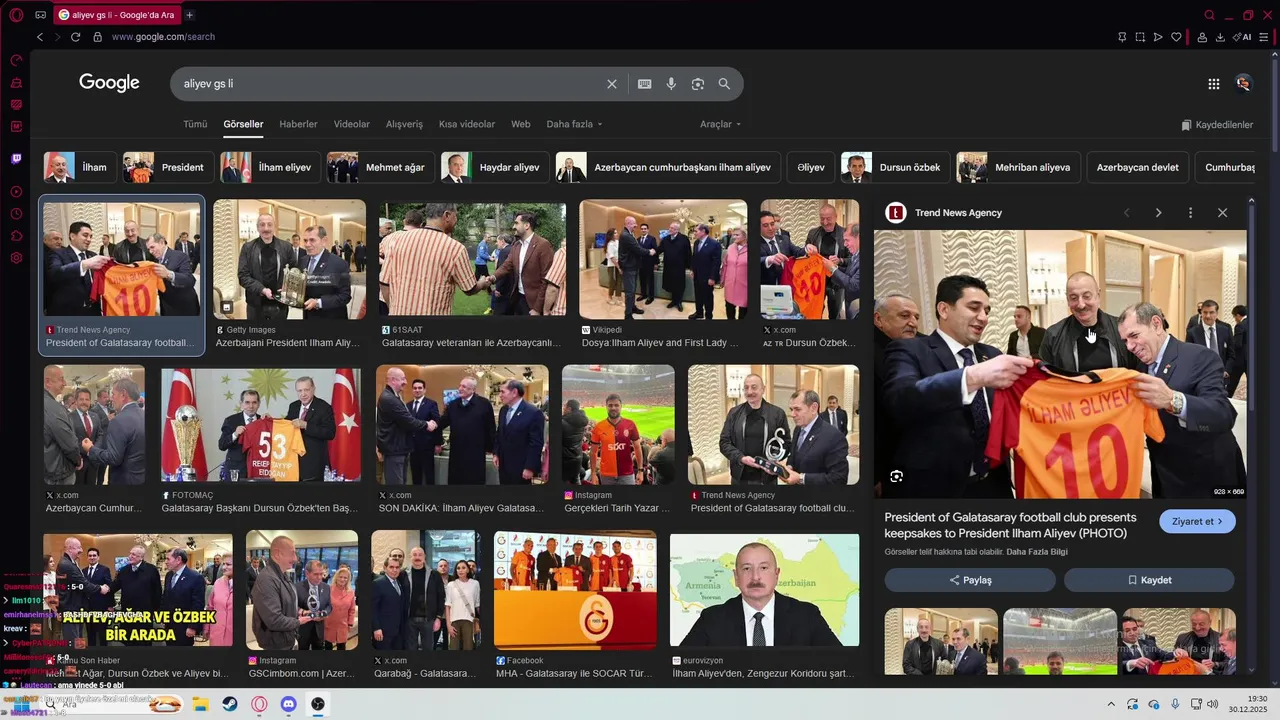
Task: Open the Opera AI assistant button
Action: pos(1243,37)
